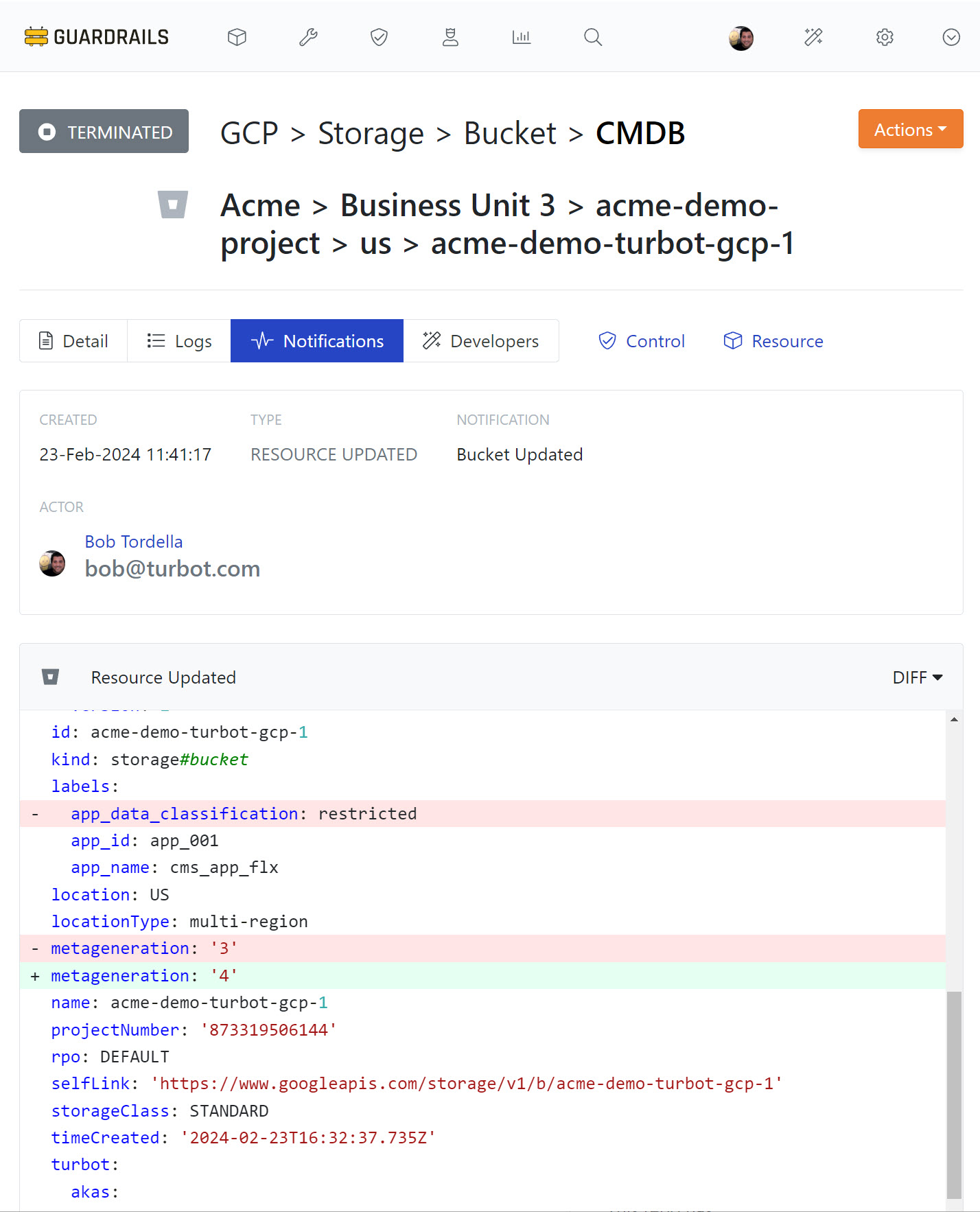This screenshot has height=1212, width=980.
Task: Click the storageClass: STANDARD line
Action: (x=160, y=1110)
